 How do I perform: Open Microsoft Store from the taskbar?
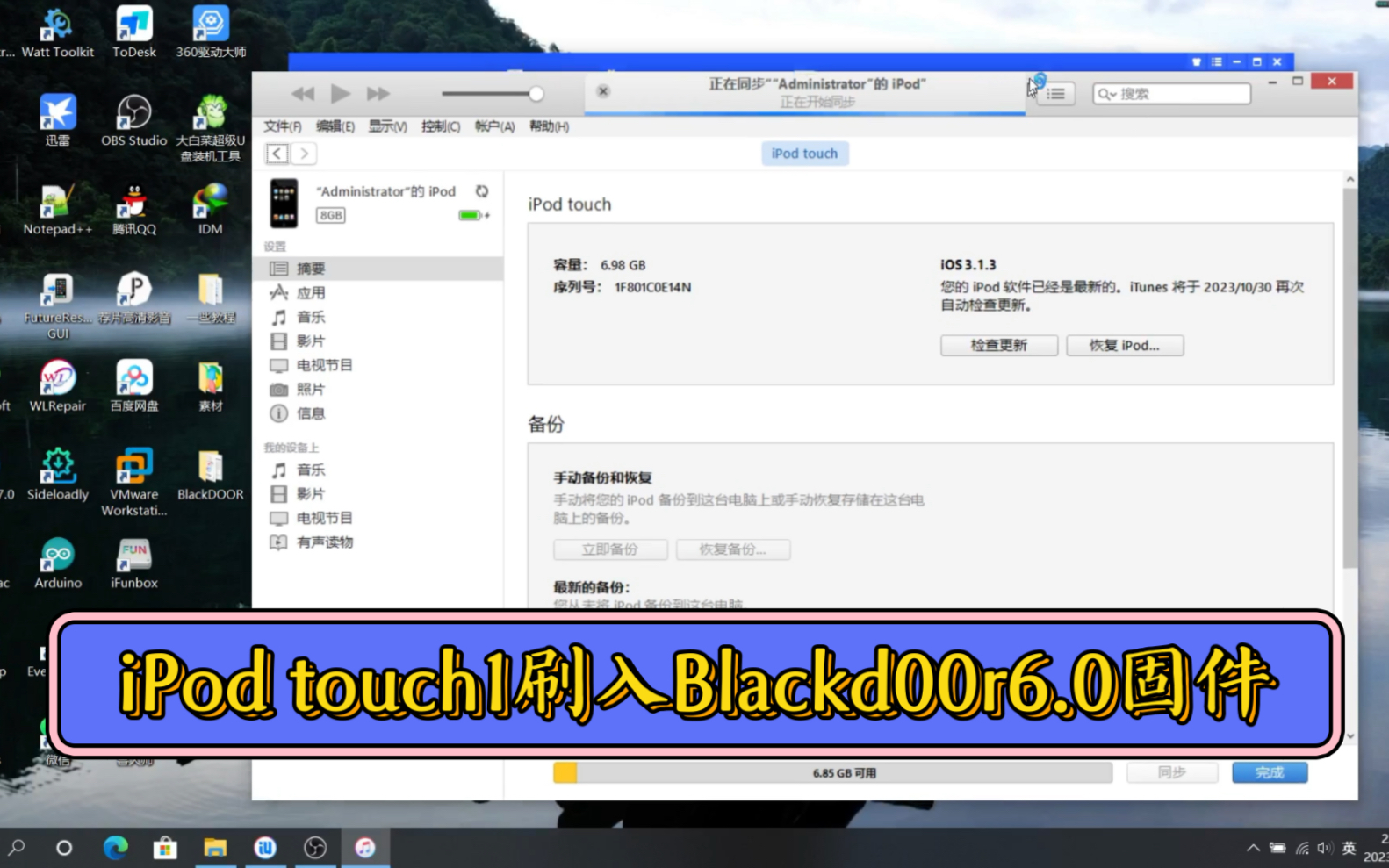click(x=165, y=847)
